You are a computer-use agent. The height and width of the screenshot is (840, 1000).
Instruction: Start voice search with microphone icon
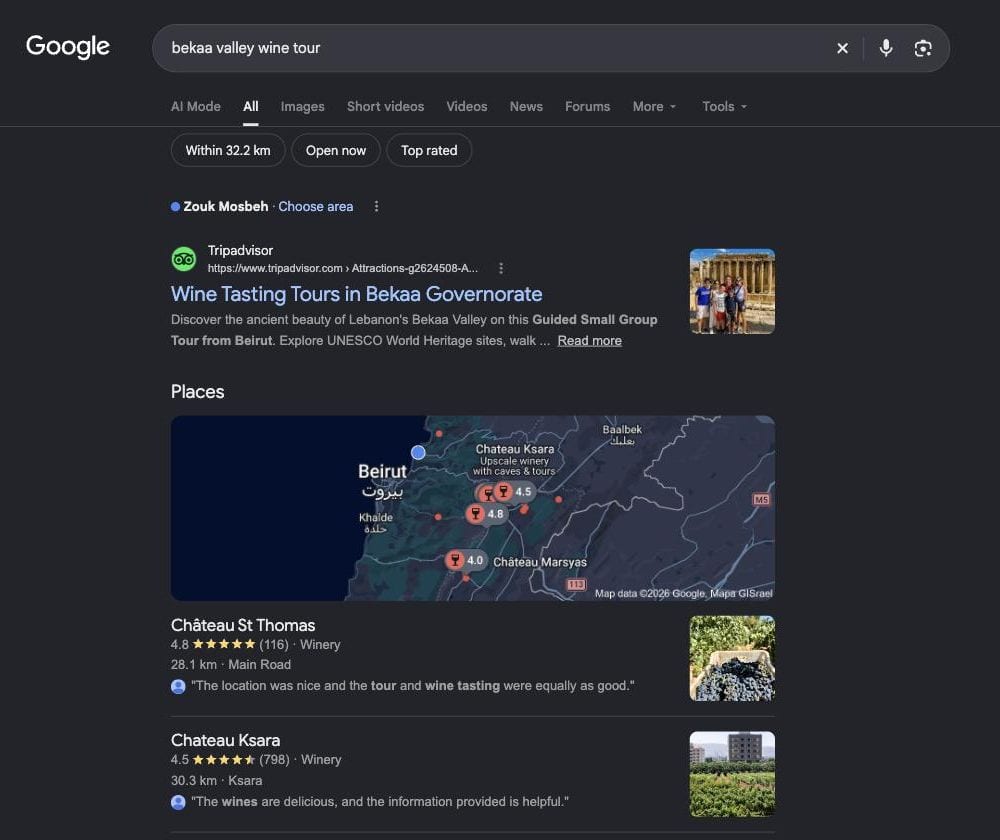pyautogui.click(x=885, y=48)
